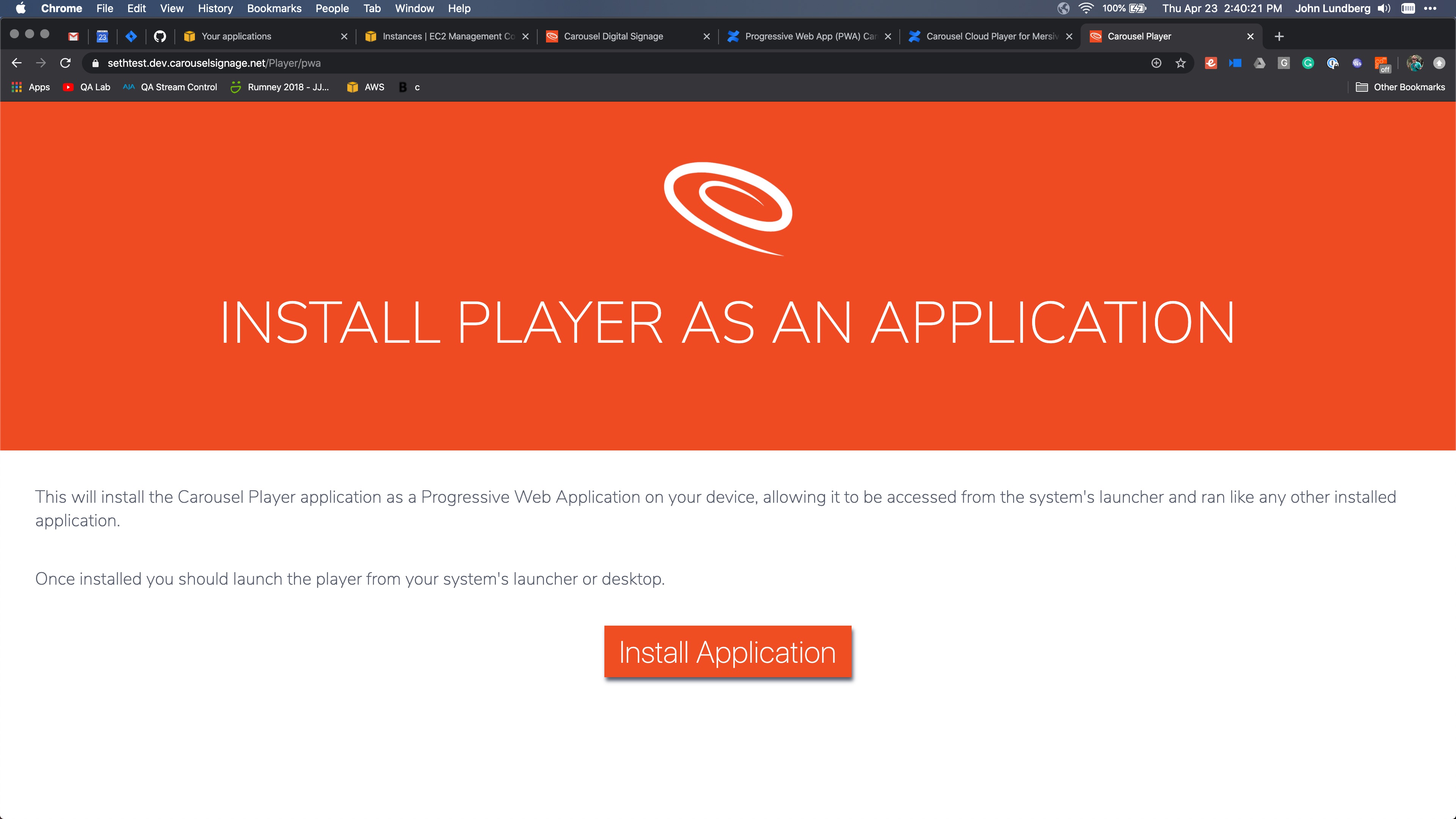
Task: Open the pinned GitHub tab
Action: [160, 36]
